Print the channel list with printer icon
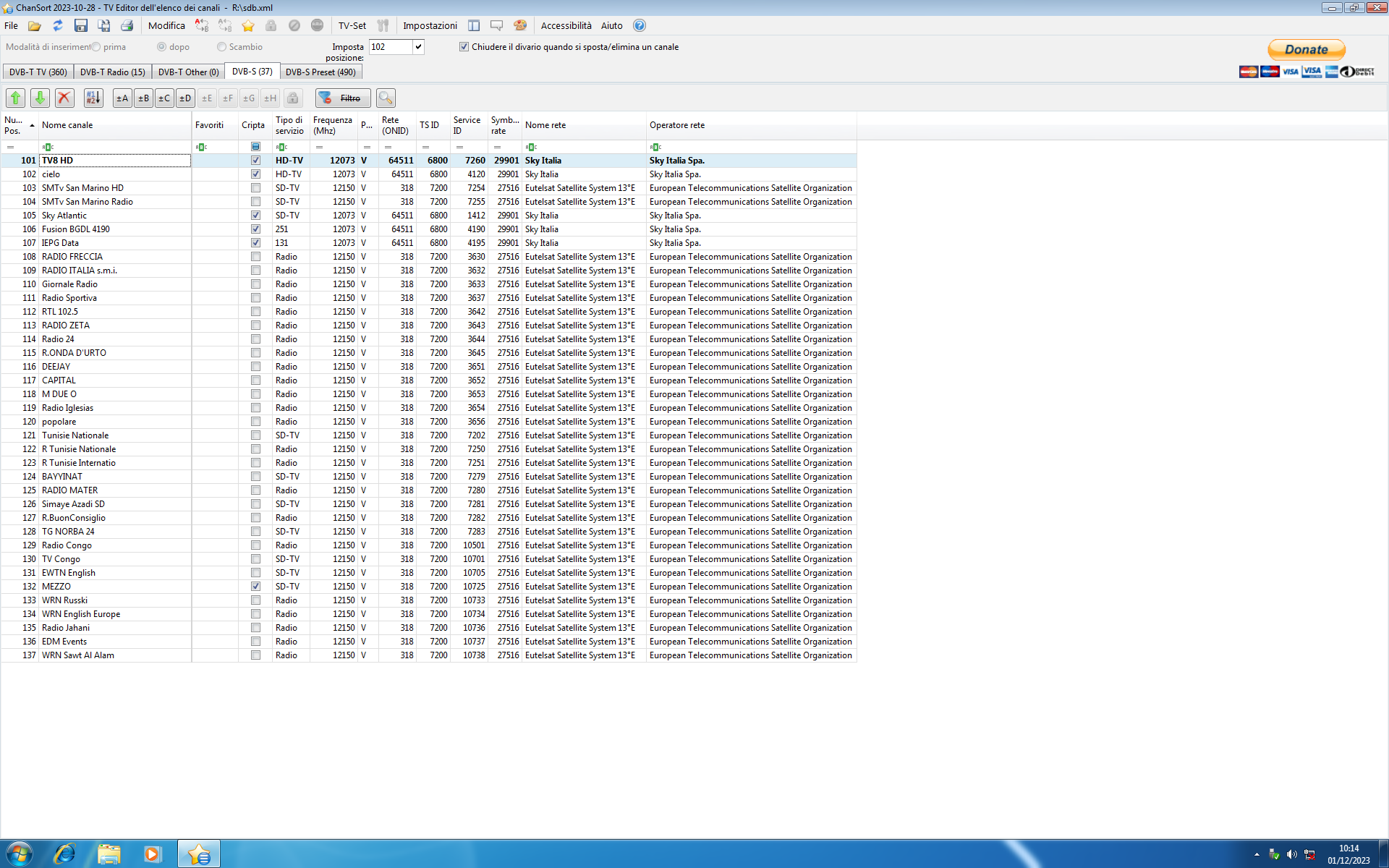This screenshot has width=1389, height=868. [127, 26]
